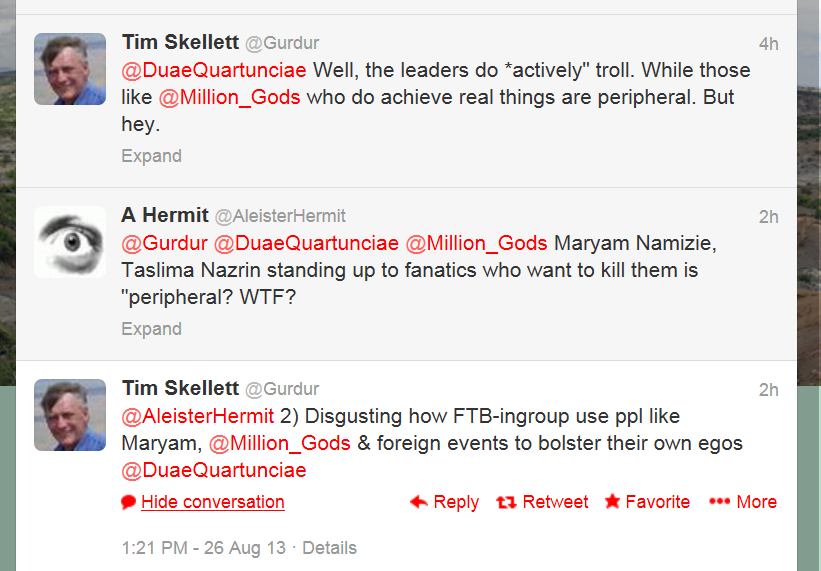Open A Hermit's eye avatar

tap(70, 242)
